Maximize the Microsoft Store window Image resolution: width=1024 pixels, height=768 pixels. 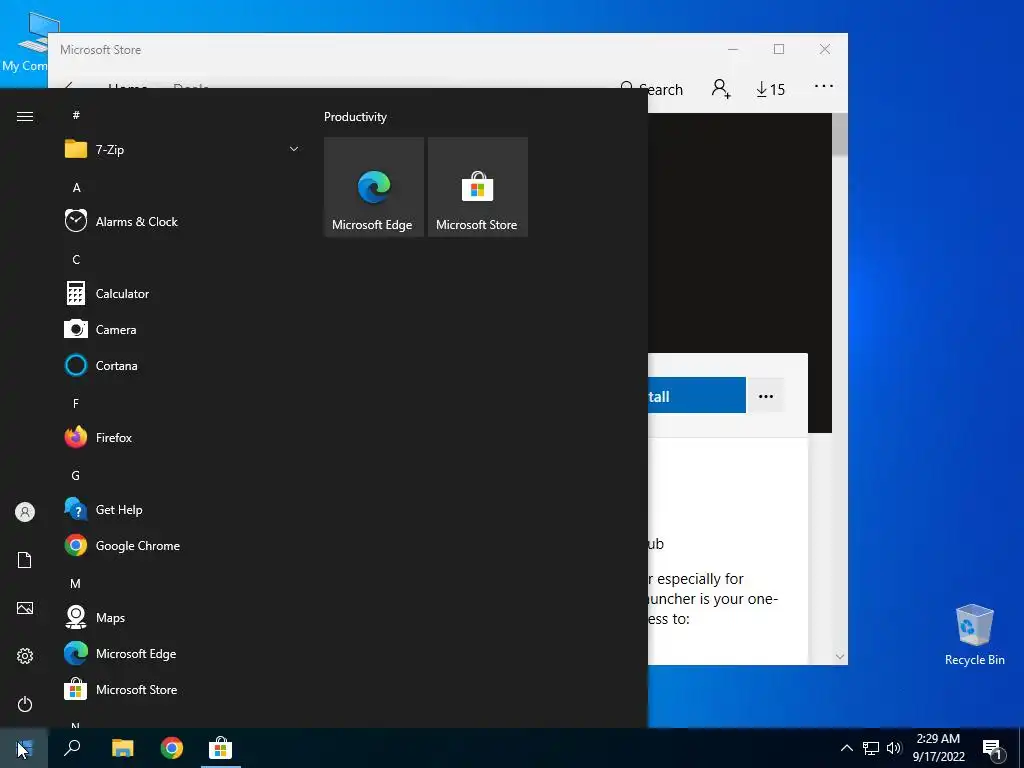point(778,50)
